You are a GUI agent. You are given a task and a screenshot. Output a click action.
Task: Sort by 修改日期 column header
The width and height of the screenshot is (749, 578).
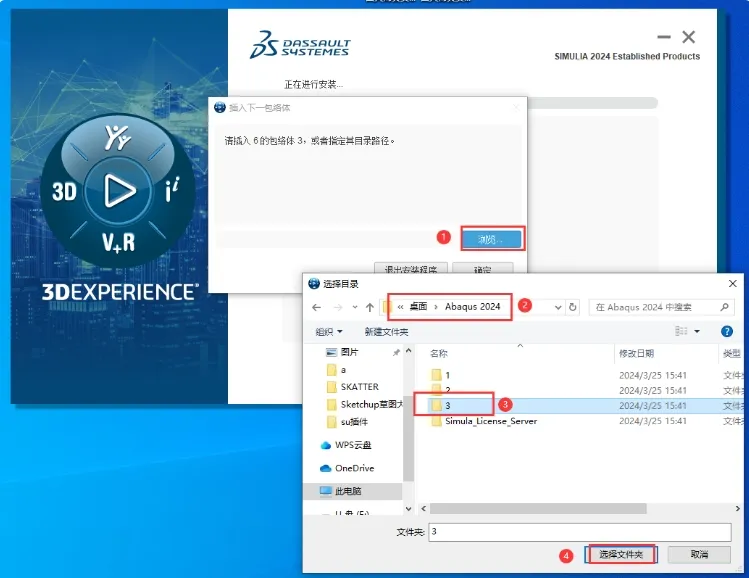636,353
